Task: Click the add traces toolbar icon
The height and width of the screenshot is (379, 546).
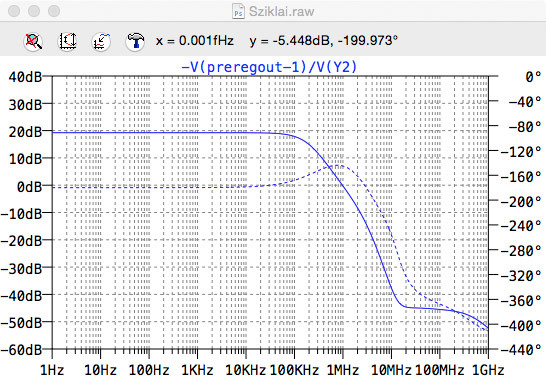Action: point(101,41)
